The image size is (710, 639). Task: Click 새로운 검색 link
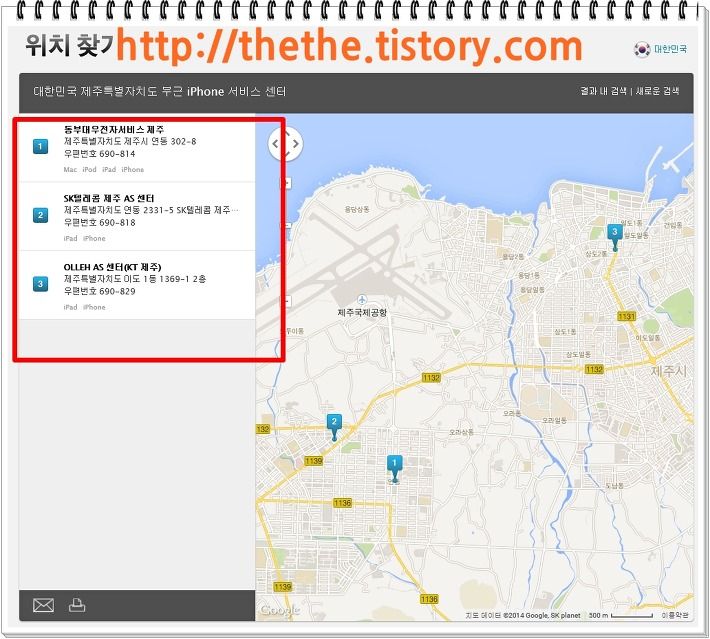657,91
